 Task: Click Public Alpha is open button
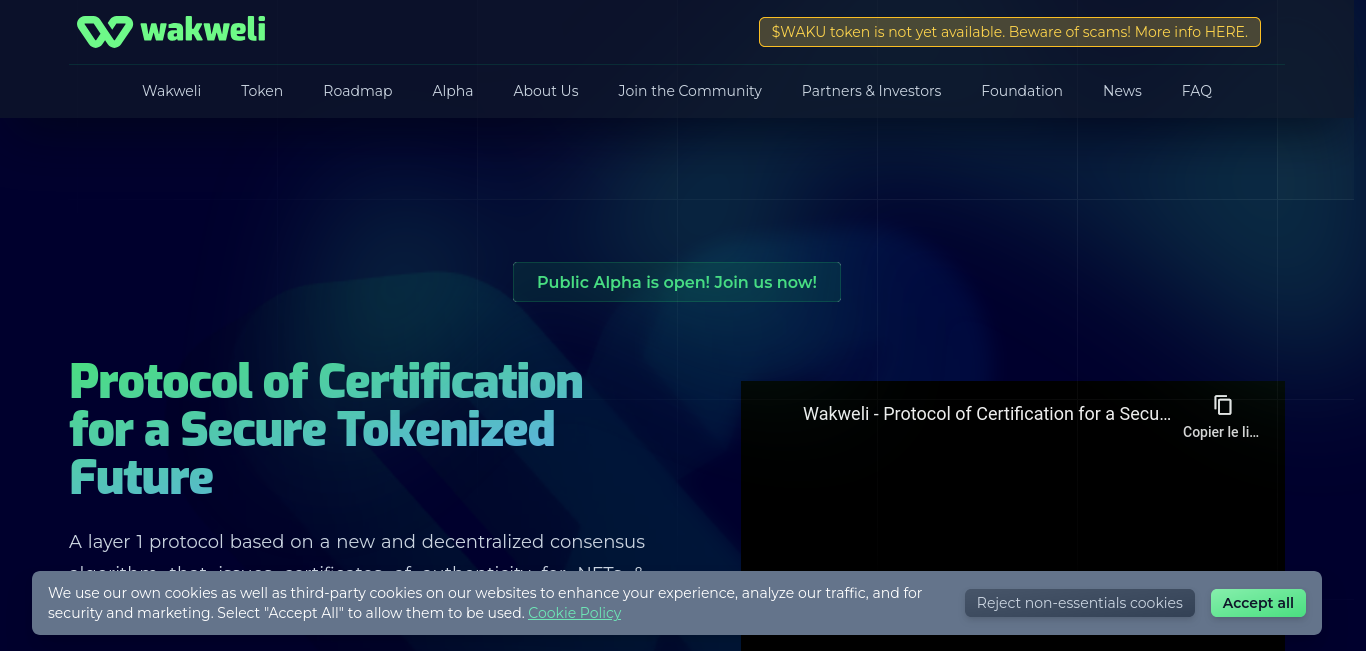coord(677,282)
